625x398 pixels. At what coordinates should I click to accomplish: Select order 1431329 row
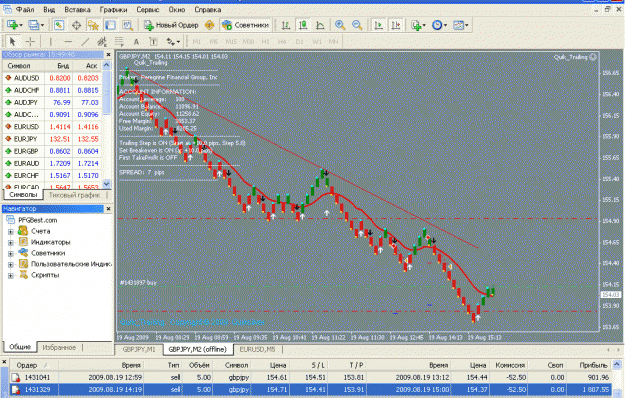(311, 389)
